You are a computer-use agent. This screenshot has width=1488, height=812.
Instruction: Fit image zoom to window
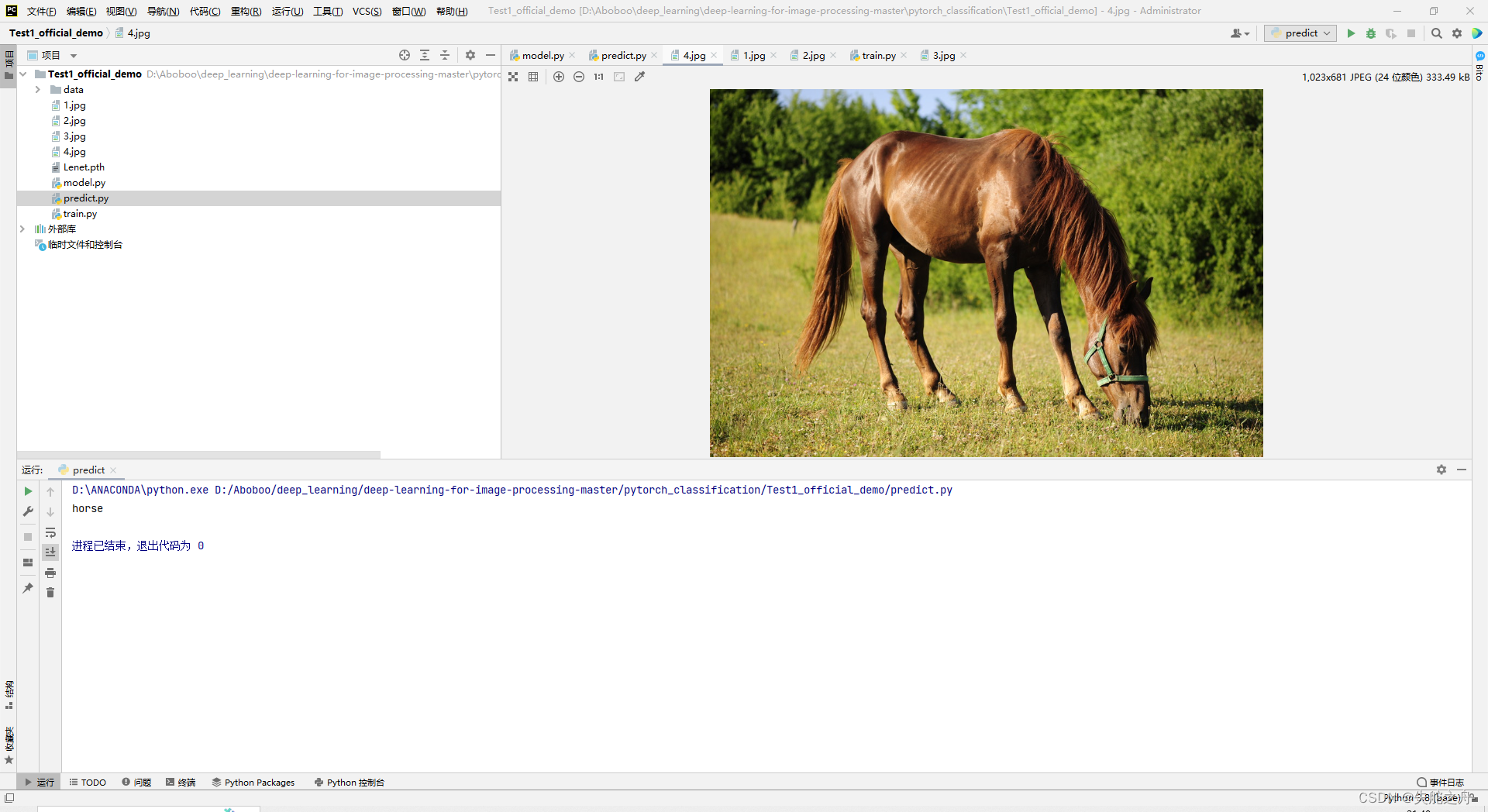click(x=619, y=77)
